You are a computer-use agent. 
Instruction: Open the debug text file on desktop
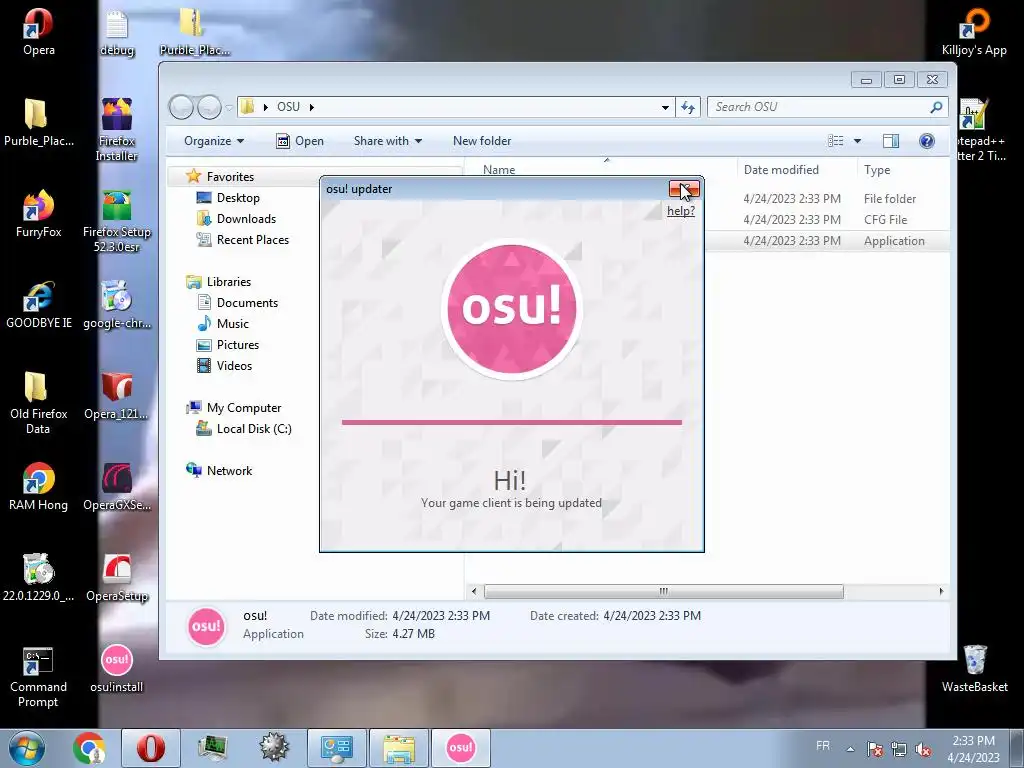tap(117, 31)
